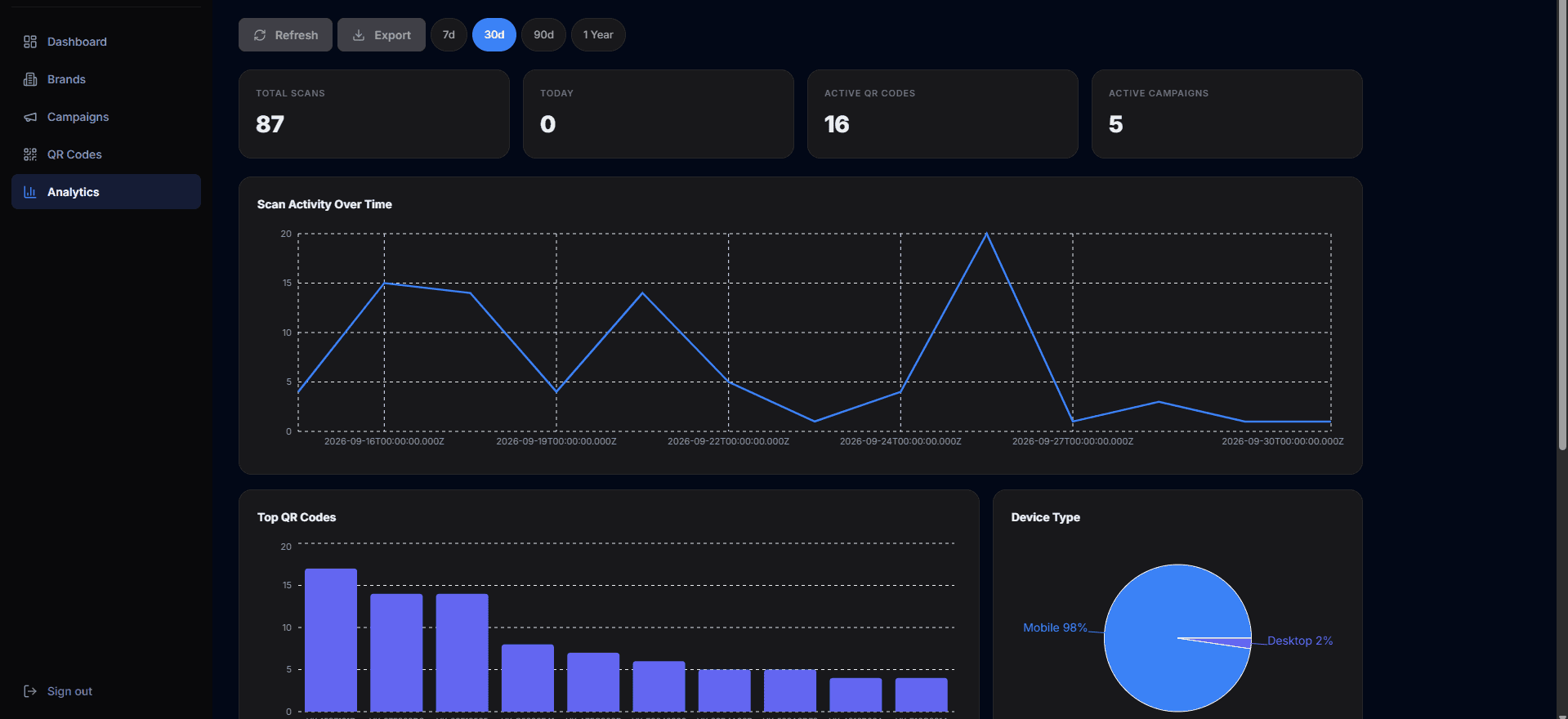Viewport: 1568px width, 719px height.
Task: Click the Mobile 98% pie label
Action: [x=1055, y=627]
